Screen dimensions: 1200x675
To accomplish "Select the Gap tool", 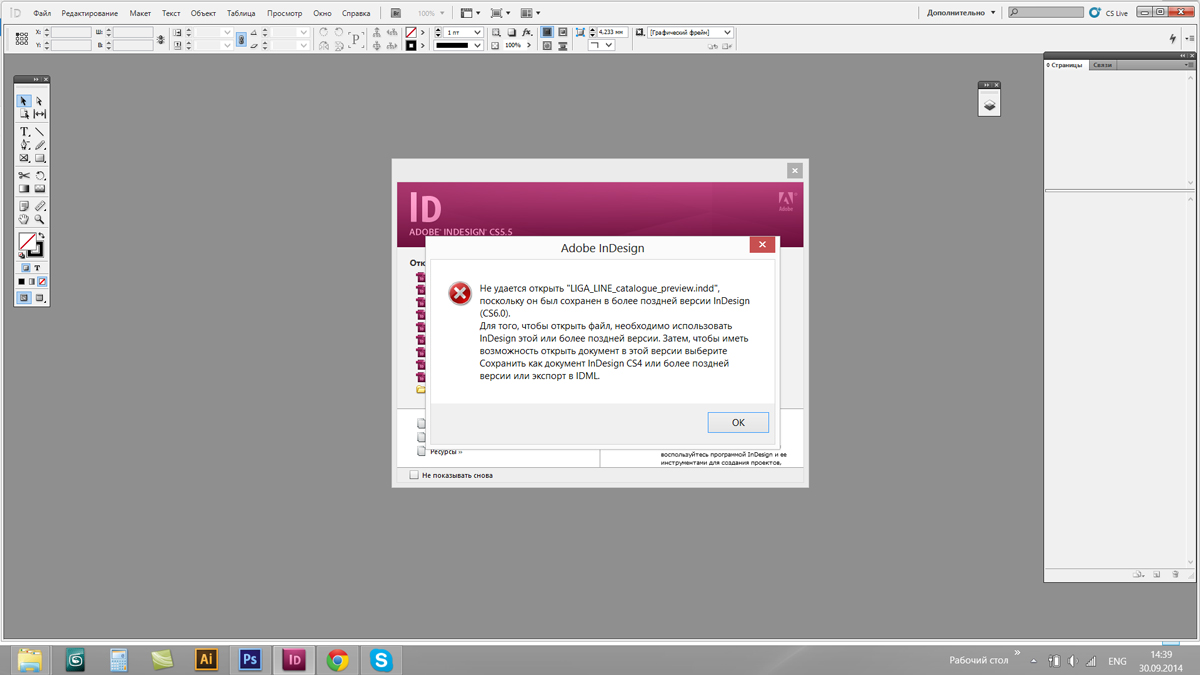I will 40,114.
